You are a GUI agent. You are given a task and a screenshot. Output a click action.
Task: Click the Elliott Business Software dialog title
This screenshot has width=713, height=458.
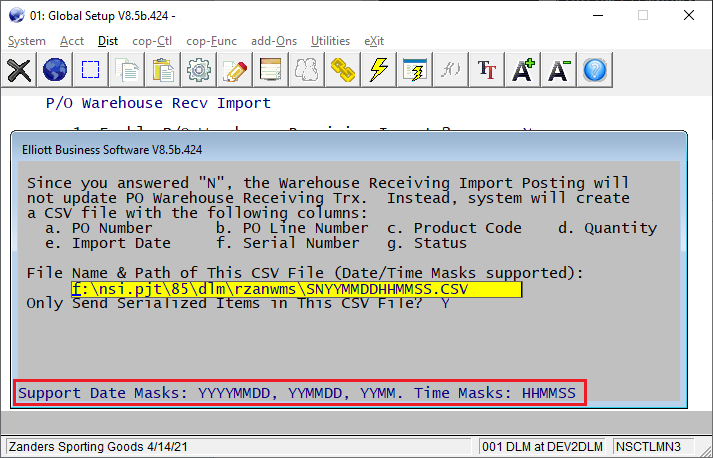112,150
